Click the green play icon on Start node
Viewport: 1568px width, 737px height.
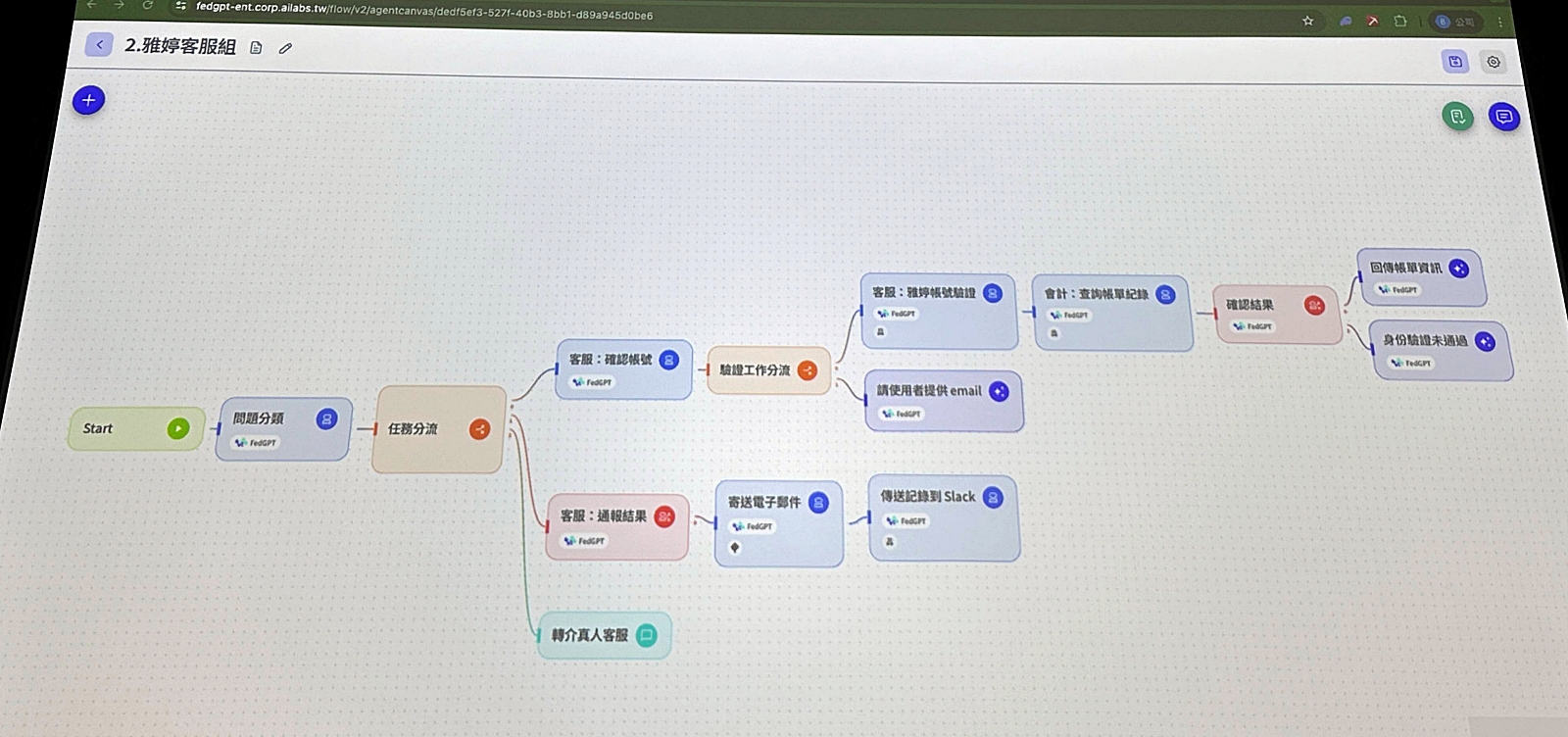tap(178, 428)
